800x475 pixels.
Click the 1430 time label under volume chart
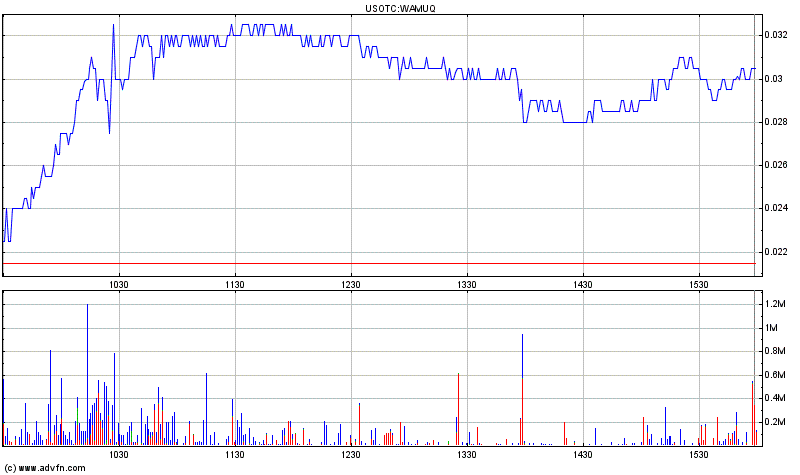(582, 455)
